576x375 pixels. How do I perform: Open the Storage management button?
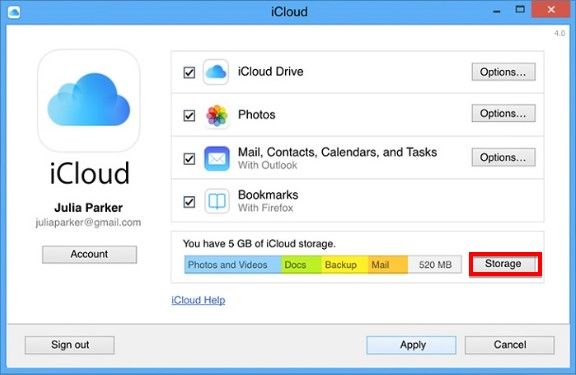(x=505, y=264)
